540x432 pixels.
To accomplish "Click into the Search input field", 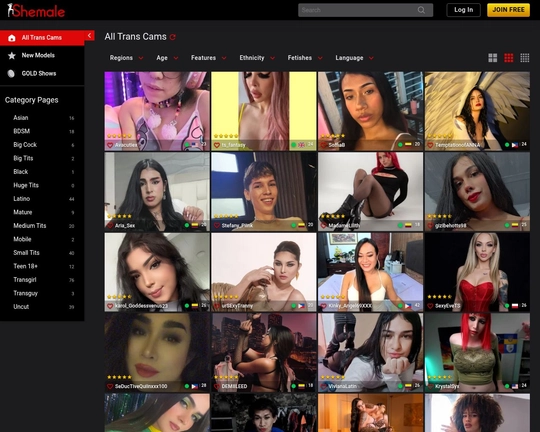I will (358, 10).
